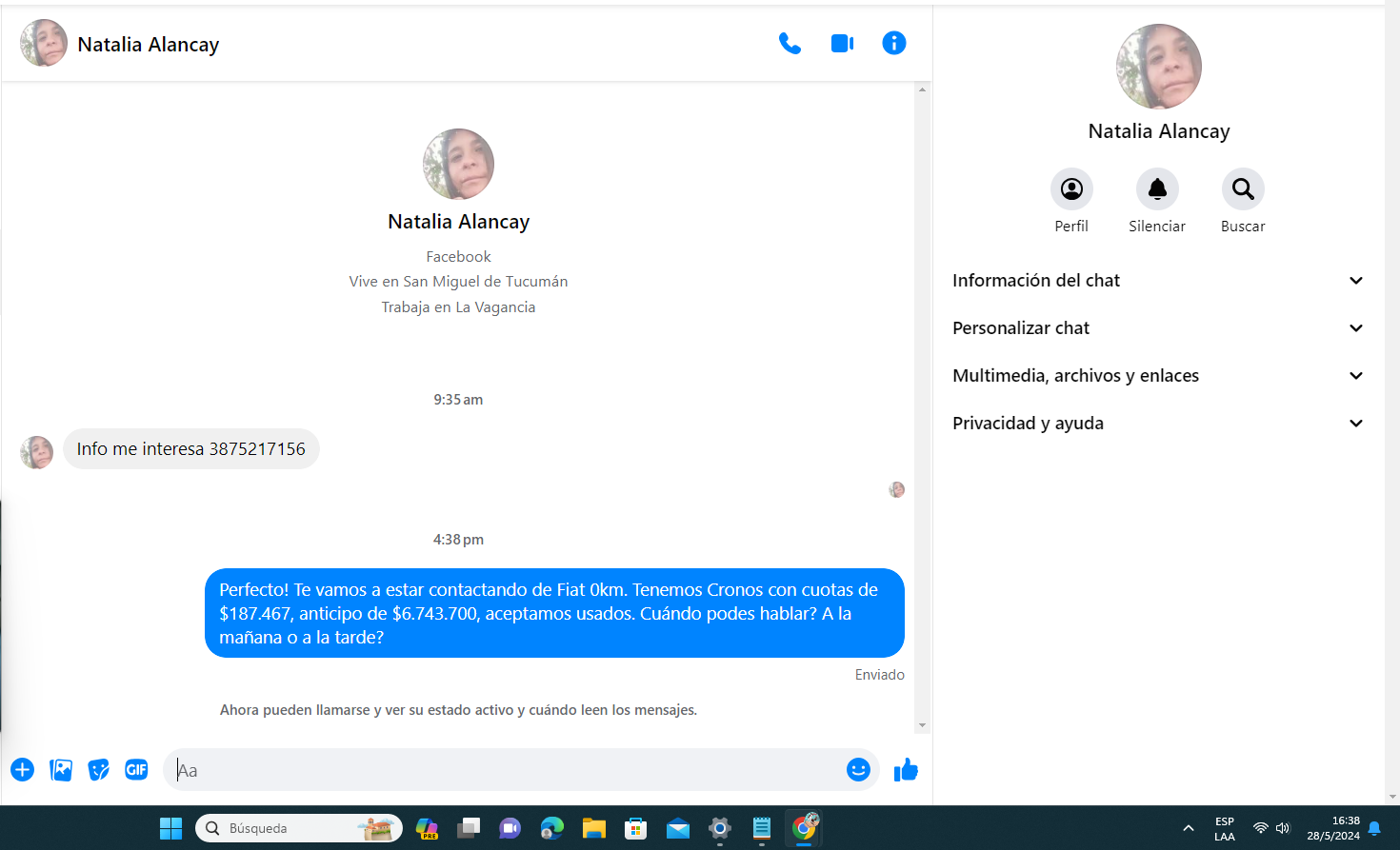Open File Explorer from the taskbar
The height and width of the screenshot is (850, 1400).
pyautogui.click(x=594, y=829)
